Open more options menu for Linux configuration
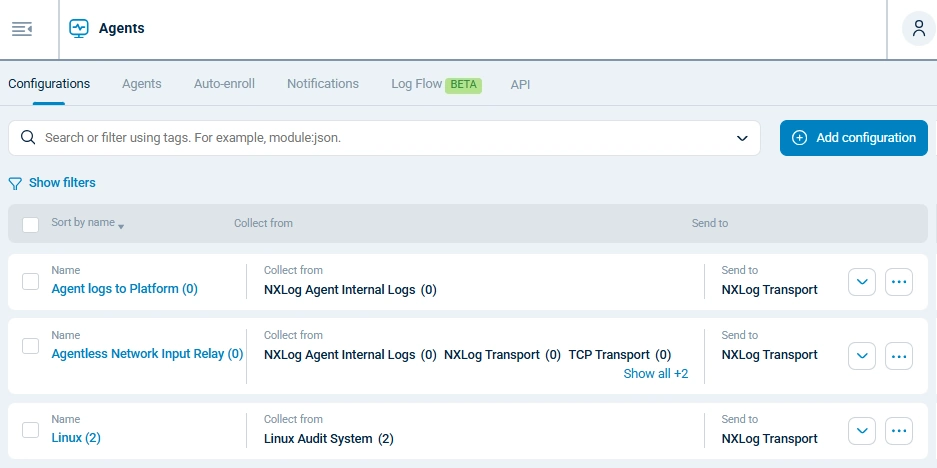This screenshot has width=937, height=468. [x=899, y=431]
